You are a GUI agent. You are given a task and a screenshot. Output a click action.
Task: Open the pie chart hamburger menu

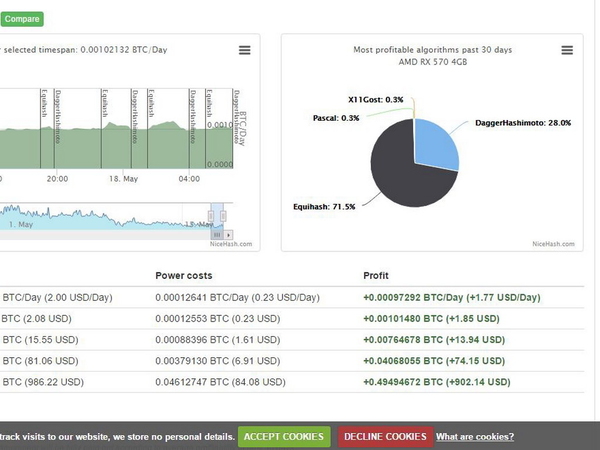[x=567, y=50]
